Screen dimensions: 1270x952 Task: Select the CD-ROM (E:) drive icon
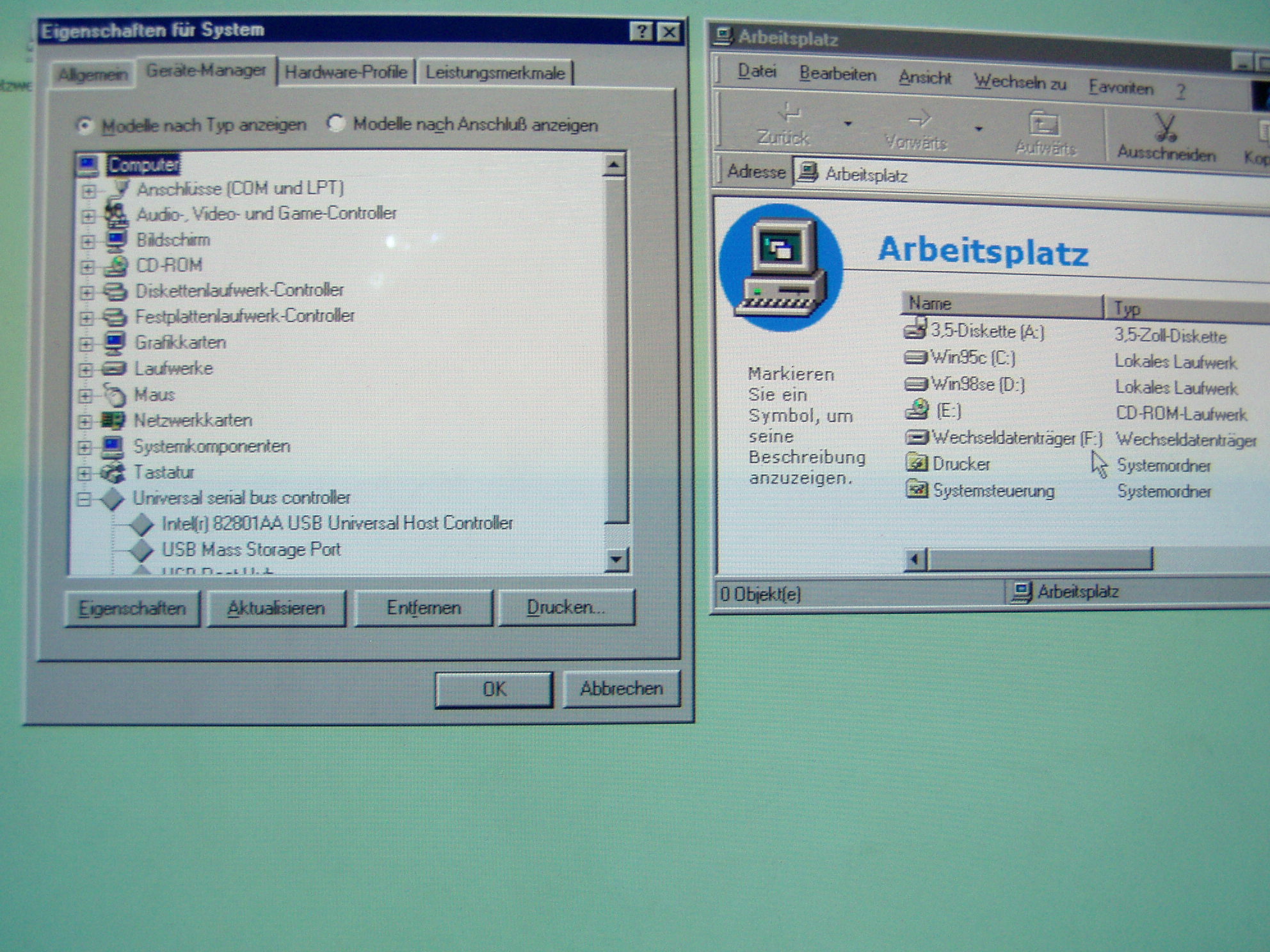pos(917,409)
